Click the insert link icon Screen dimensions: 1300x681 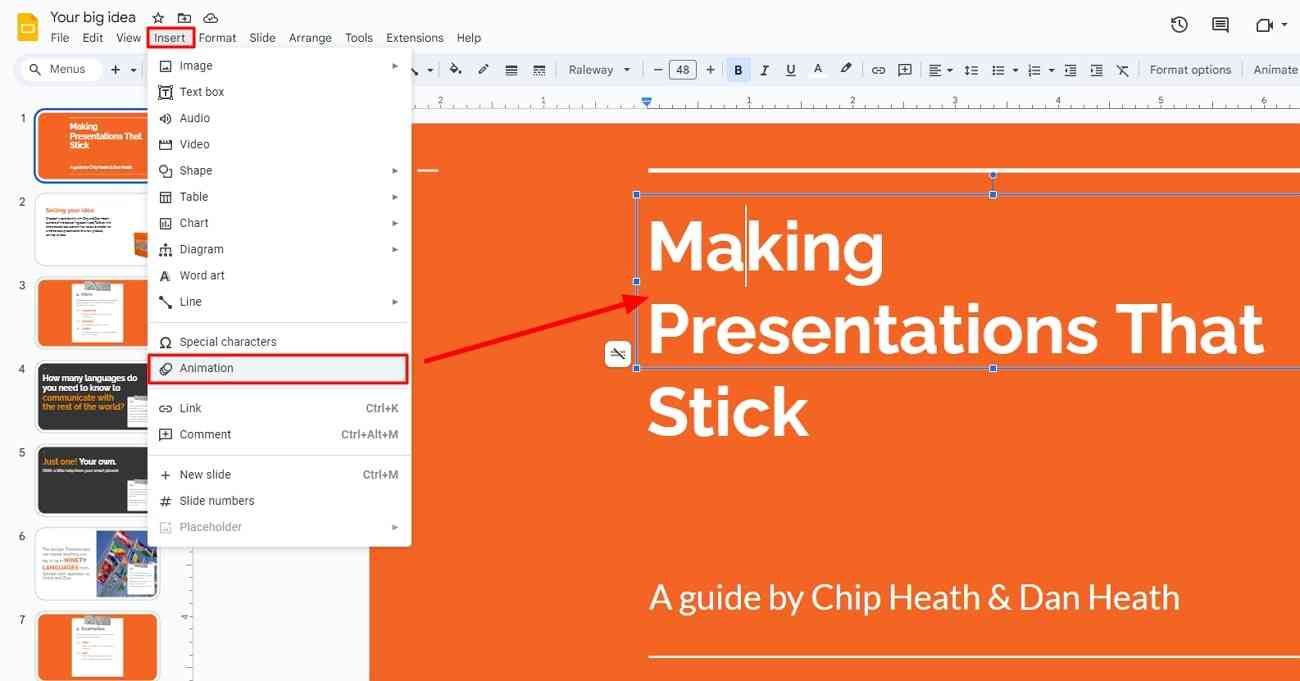pyautogui.click(x=878, y=70)
